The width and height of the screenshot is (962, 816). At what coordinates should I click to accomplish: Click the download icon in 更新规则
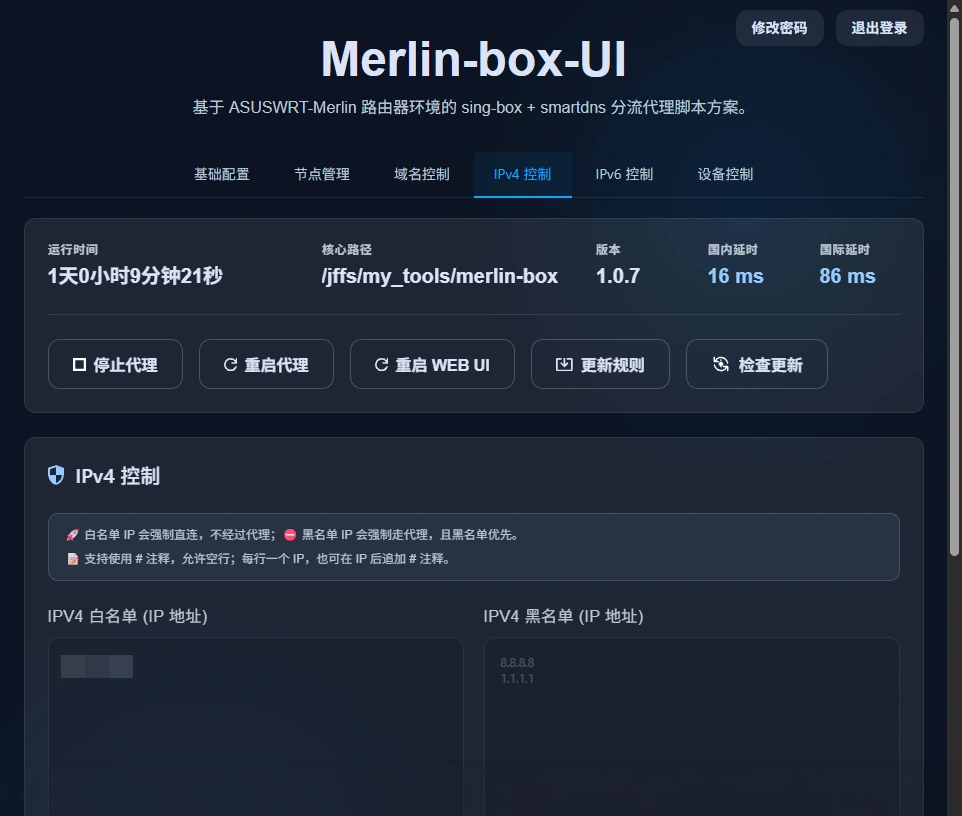(564, 364)
